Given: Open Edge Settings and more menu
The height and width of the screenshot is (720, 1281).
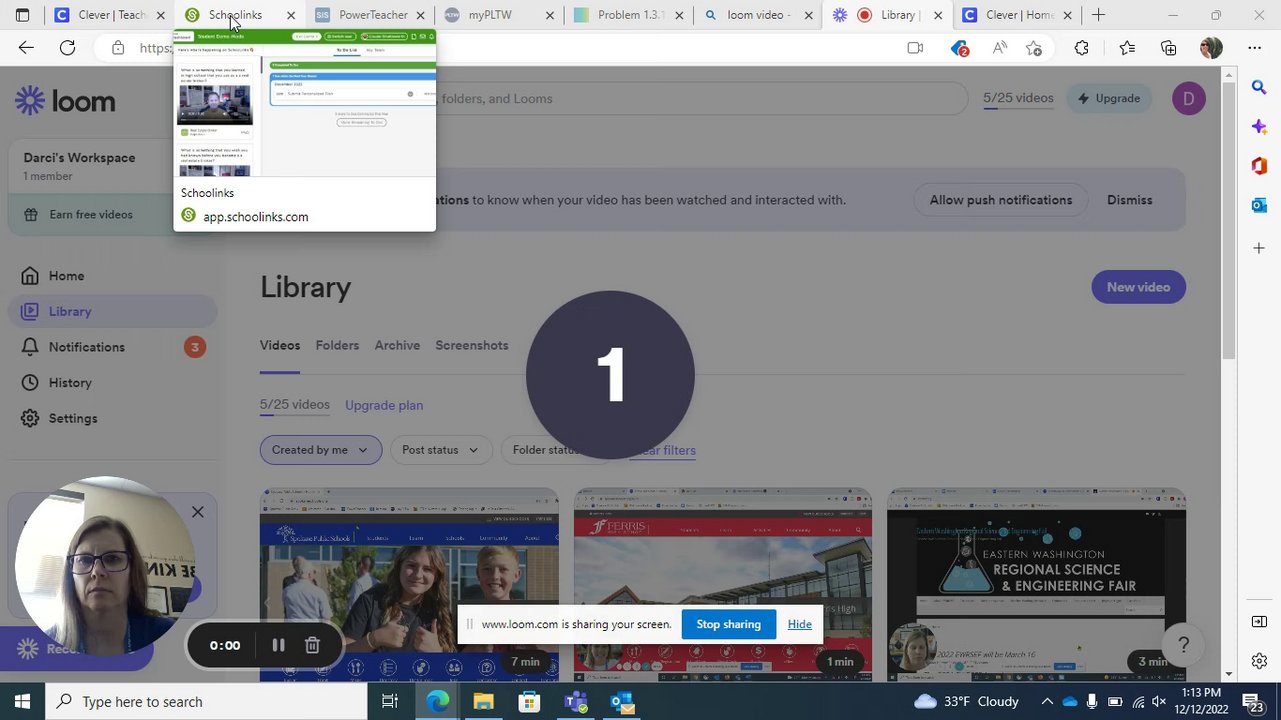Looking at the screenshot, I should (1254, 48).
